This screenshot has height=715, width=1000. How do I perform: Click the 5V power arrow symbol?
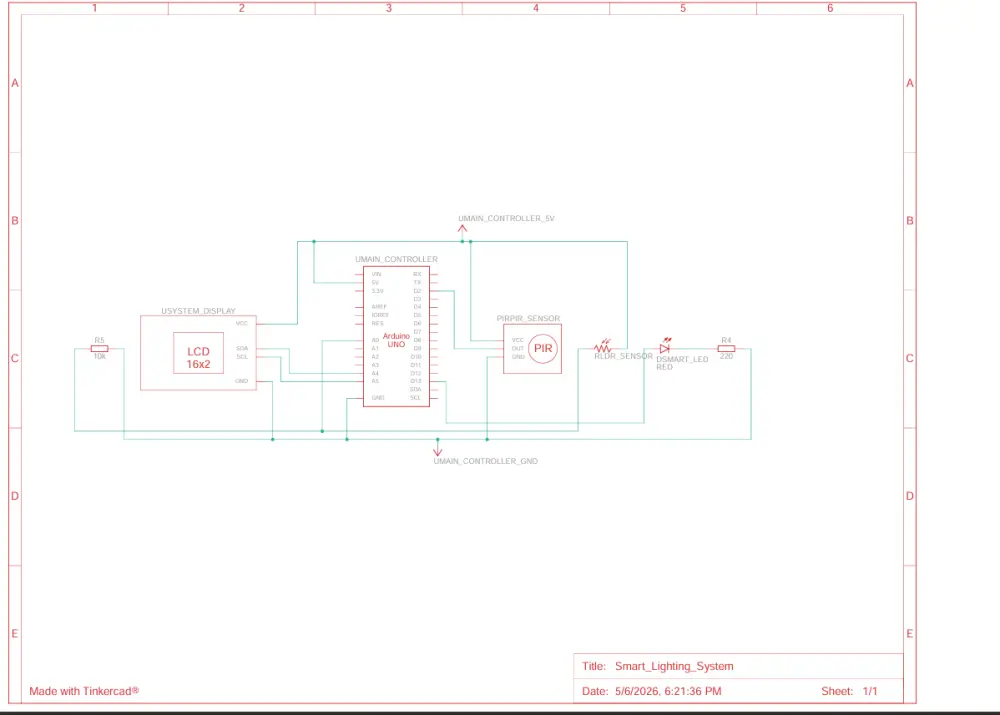(462, 230)
